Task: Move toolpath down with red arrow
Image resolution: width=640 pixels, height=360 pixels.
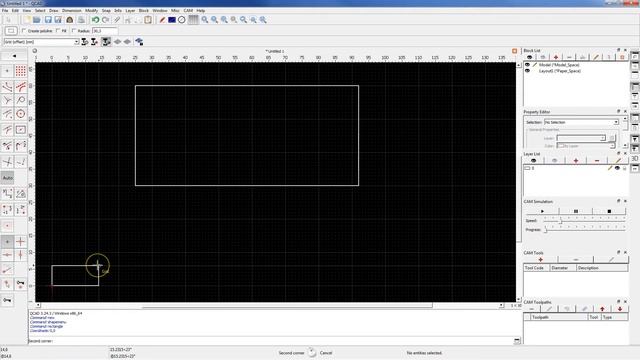Action: pyautogui.click(x=620, y=309)
